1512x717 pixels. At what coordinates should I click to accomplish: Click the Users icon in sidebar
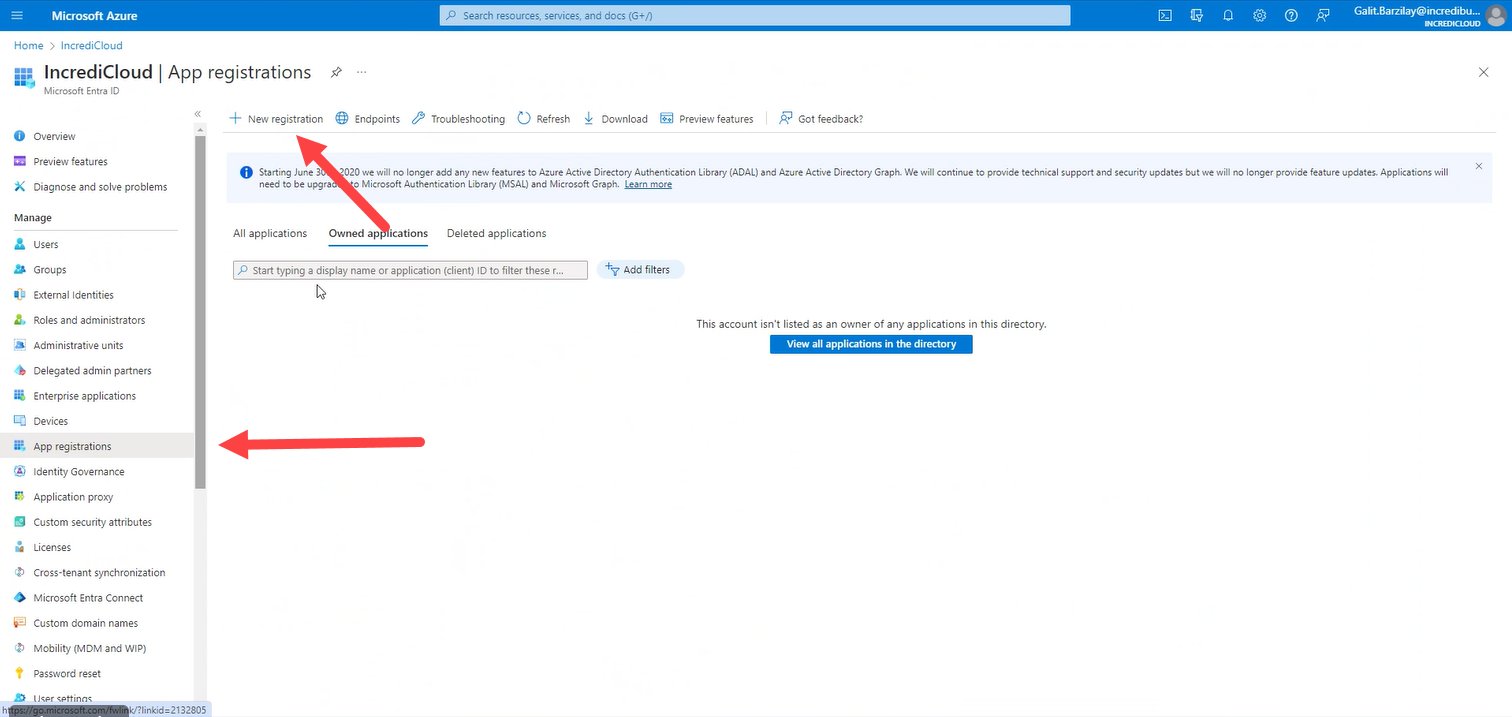click(20, 244)
